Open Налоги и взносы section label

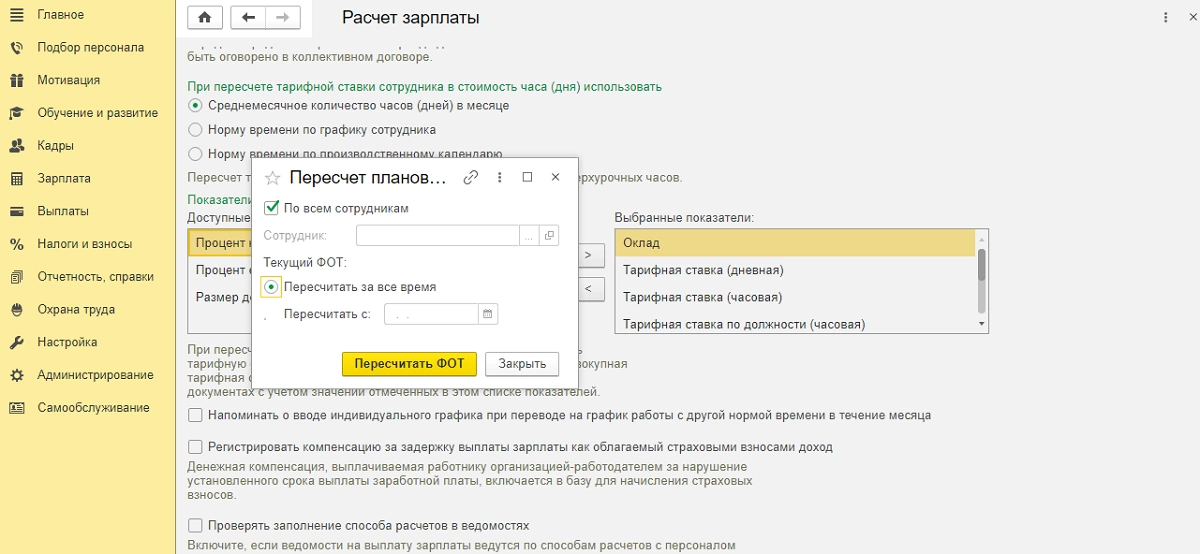click(85, 244)
